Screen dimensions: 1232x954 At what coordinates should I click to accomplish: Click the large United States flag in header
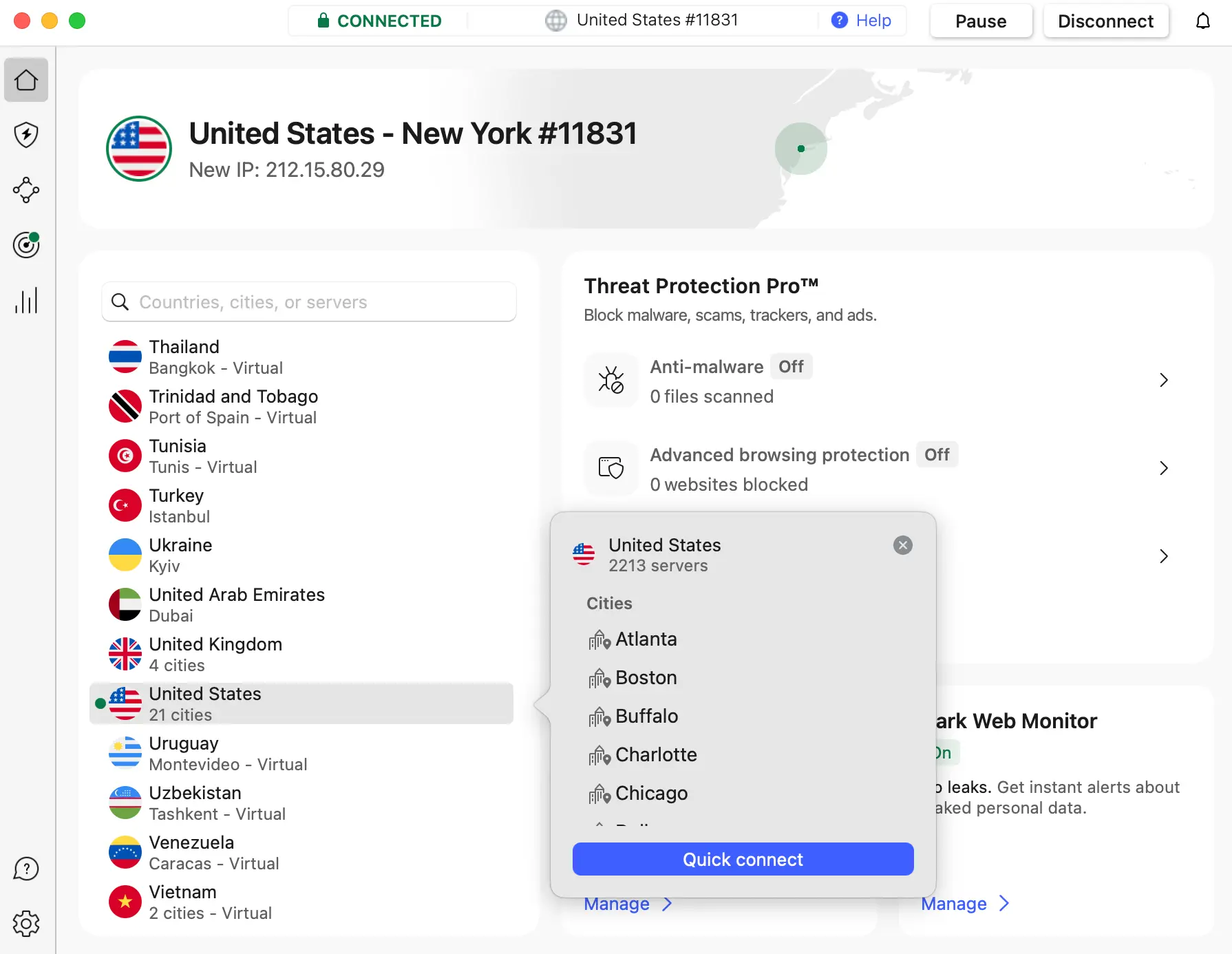[139, 149]
